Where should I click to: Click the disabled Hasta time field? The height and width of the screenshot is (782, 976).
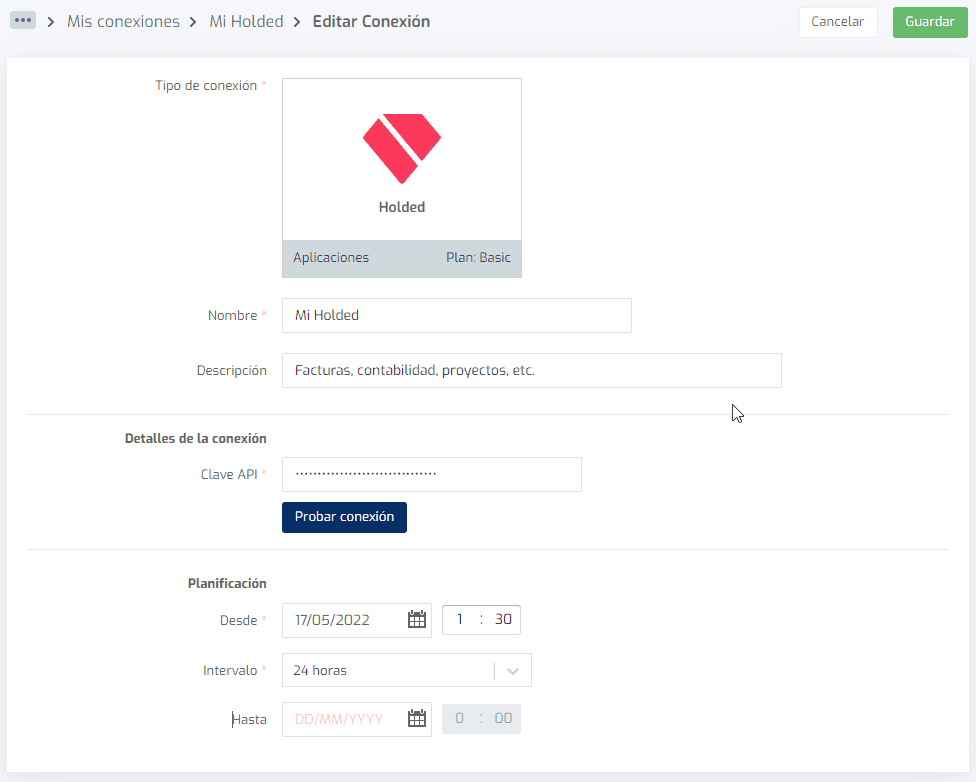click(481, 718)
